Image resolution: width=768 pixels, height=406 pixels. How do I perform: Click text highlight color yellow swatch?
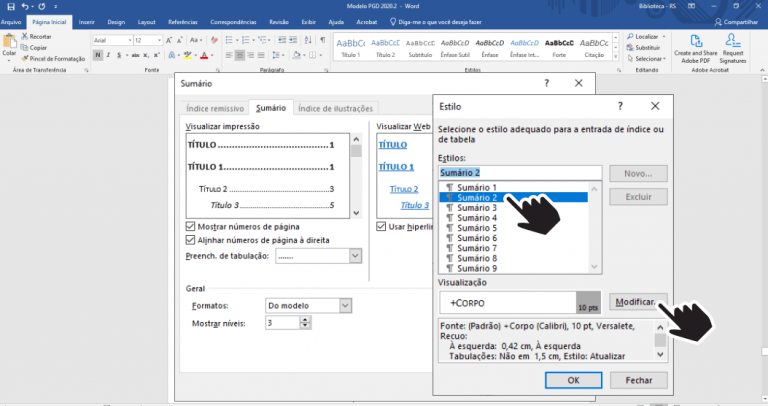[187, 55]
